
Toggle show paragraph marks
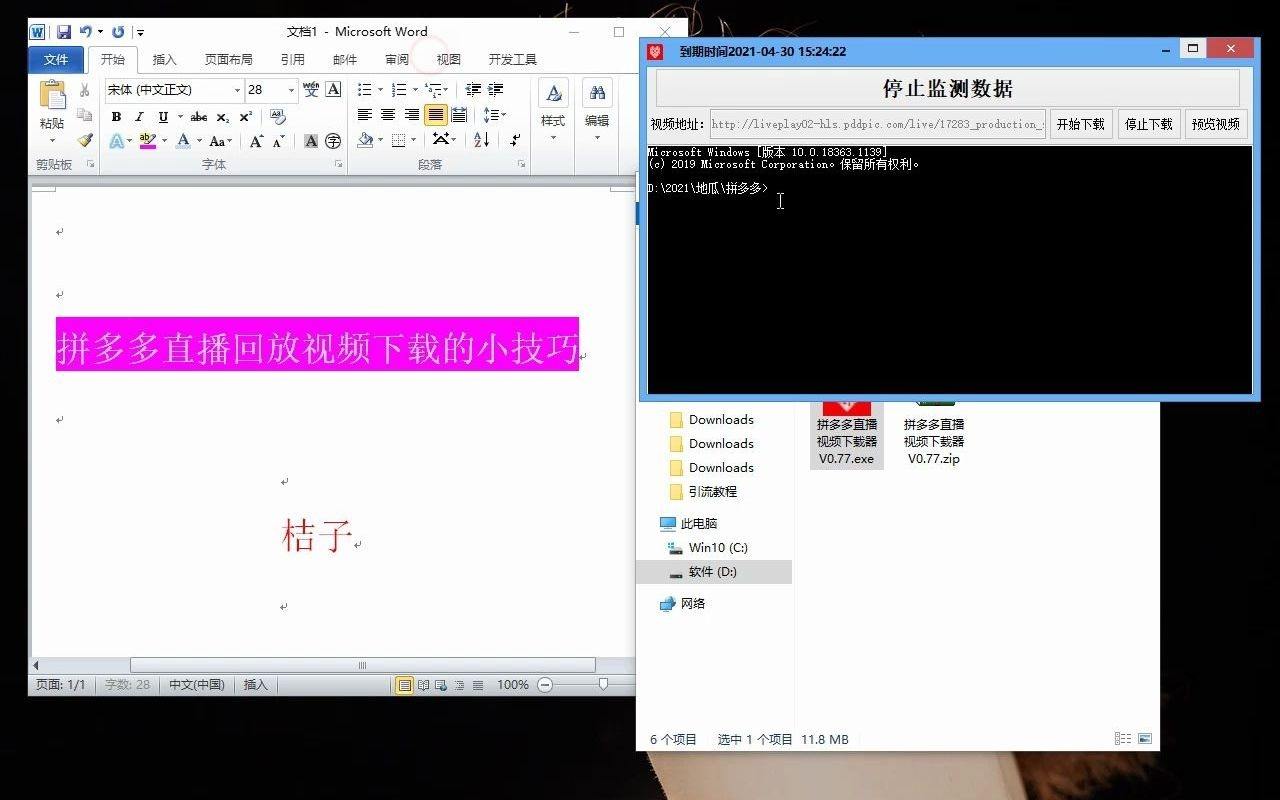[514, 141]
